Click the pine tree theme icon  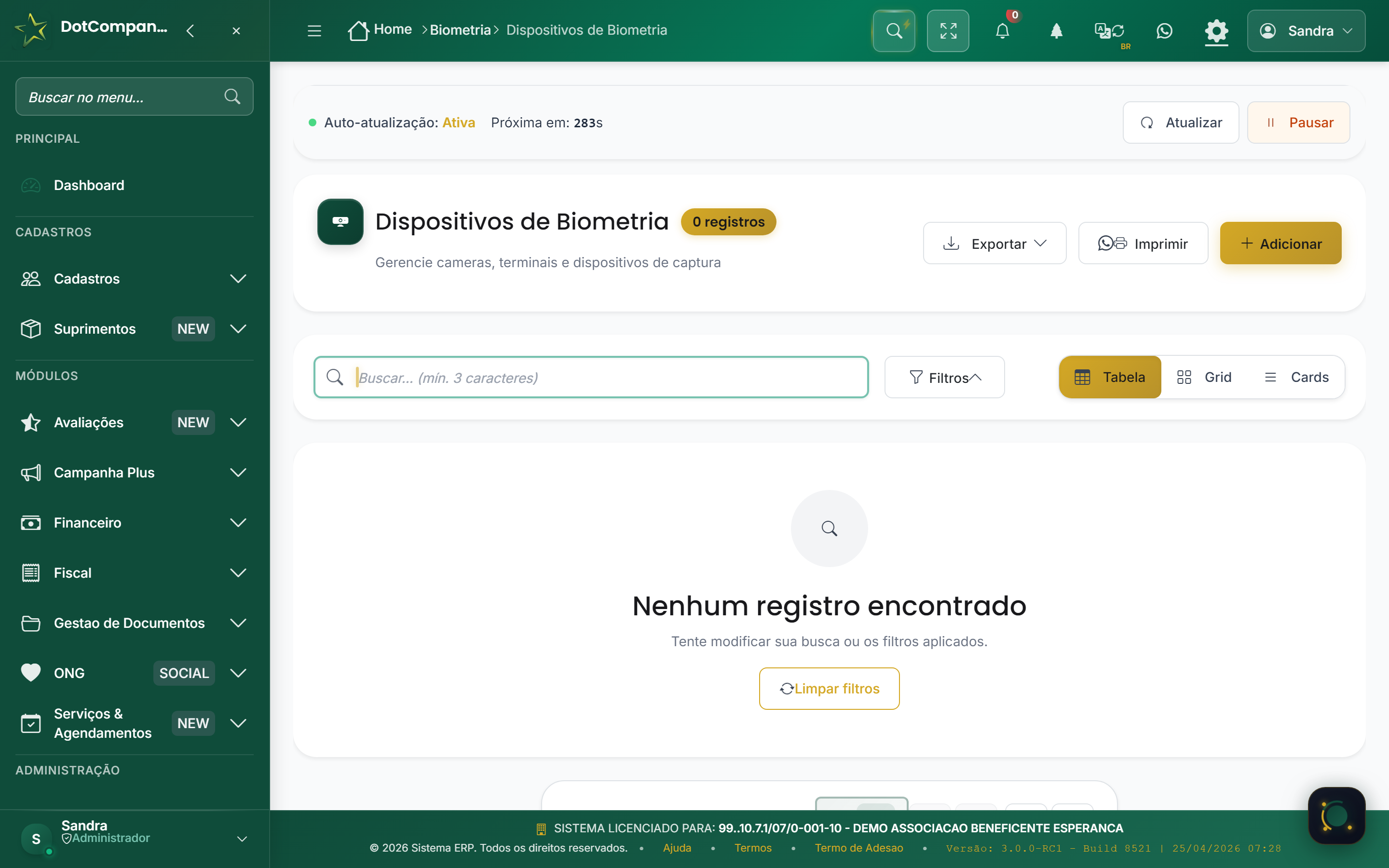pyautogui.click(x=1056, y=30)
